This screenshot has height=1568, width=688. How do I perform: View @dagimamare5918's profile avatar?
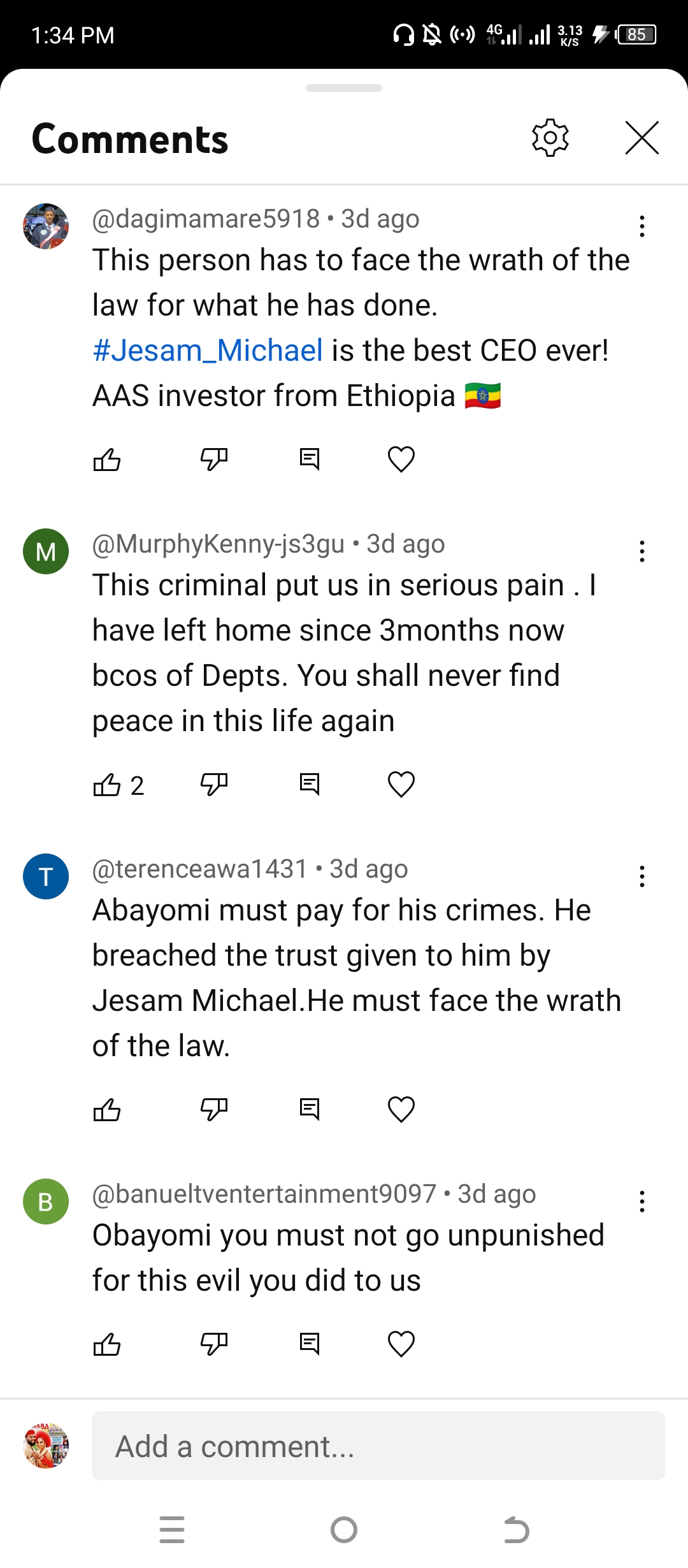[46, 226]
